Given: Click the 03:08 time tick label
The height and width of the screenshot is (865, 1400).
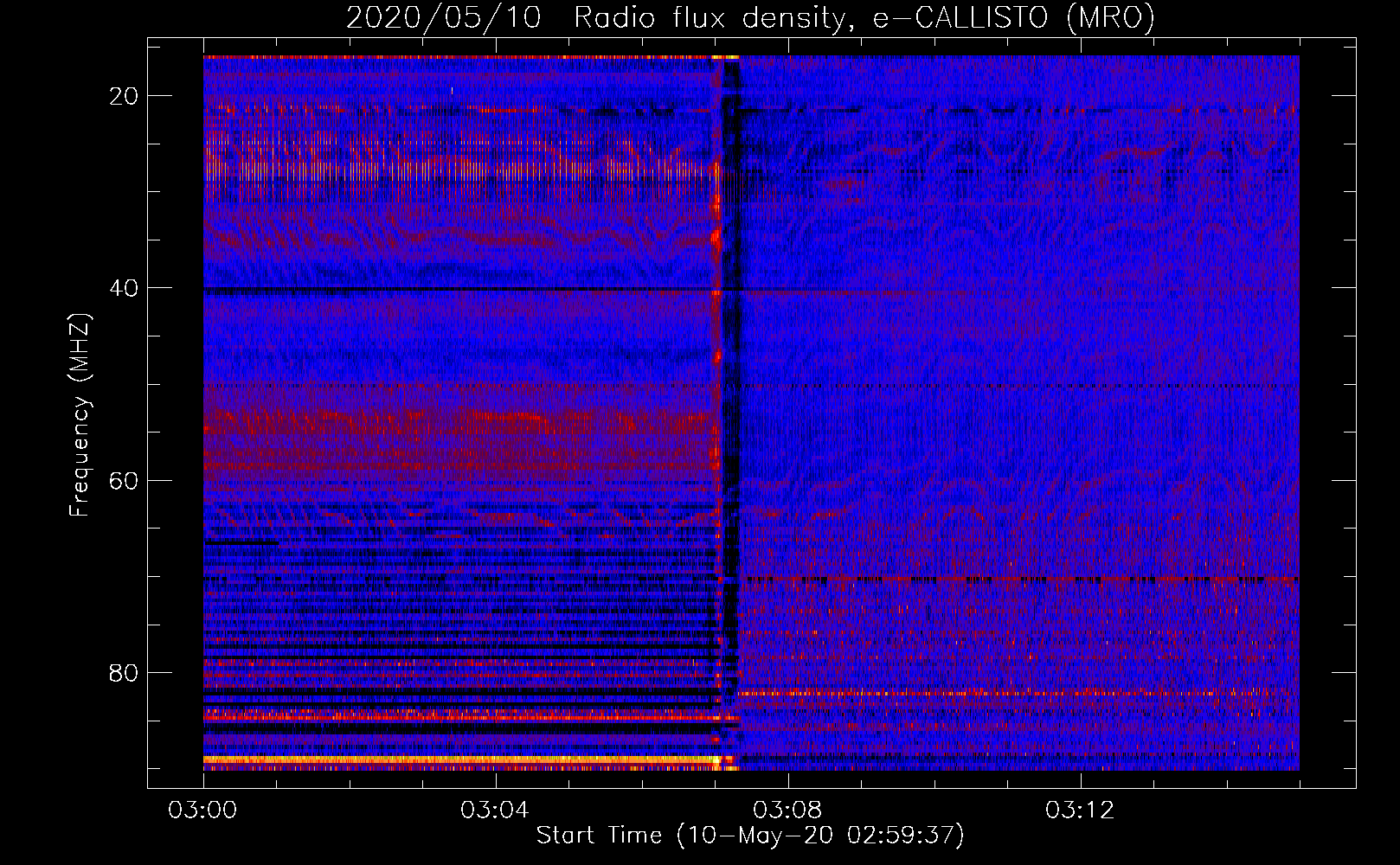Looking at the screenshot, I should tap(787, 811).
